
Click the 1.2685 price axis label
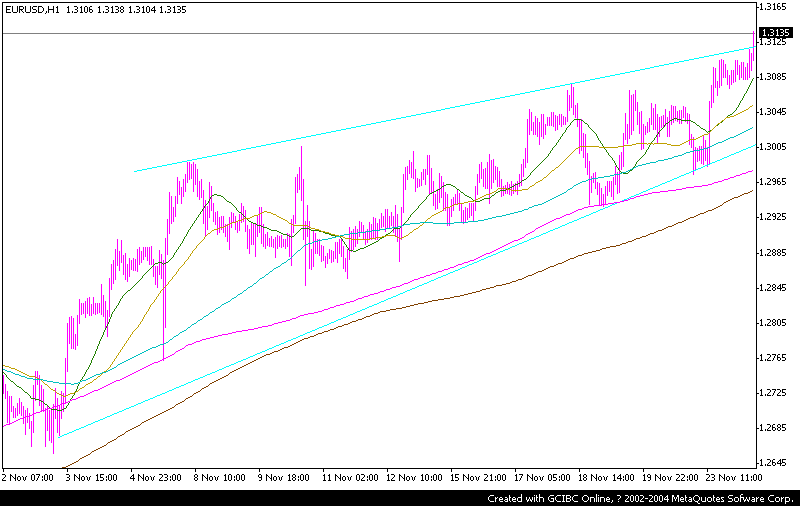(774, 428)
